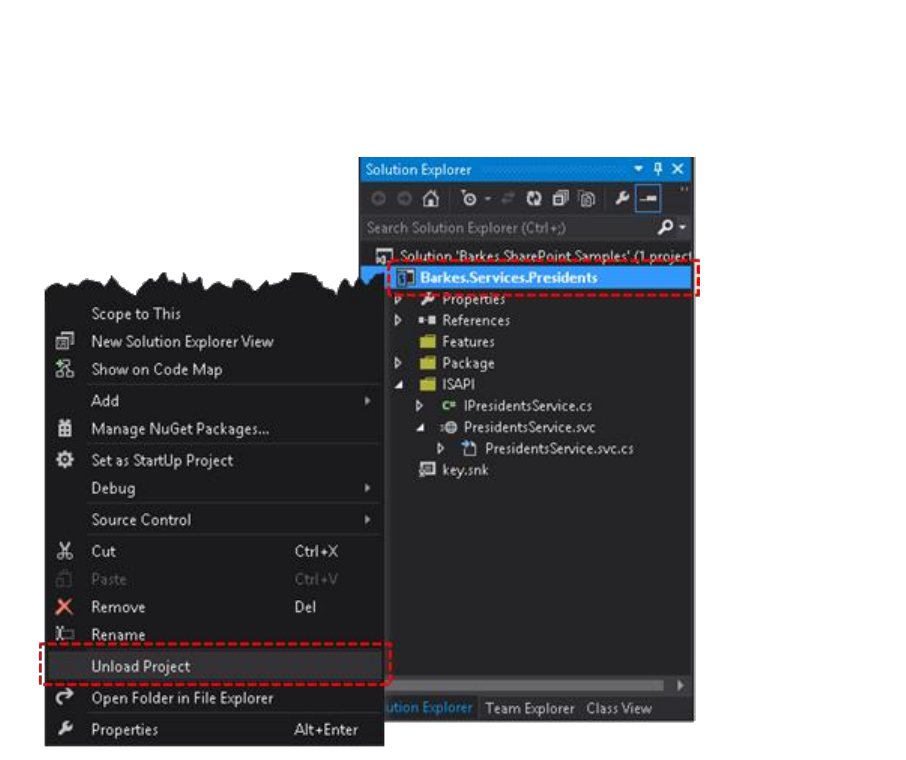The width and height of the screenshot is (906, 760).
Task: Click the References icon
Action: point(427,320)
